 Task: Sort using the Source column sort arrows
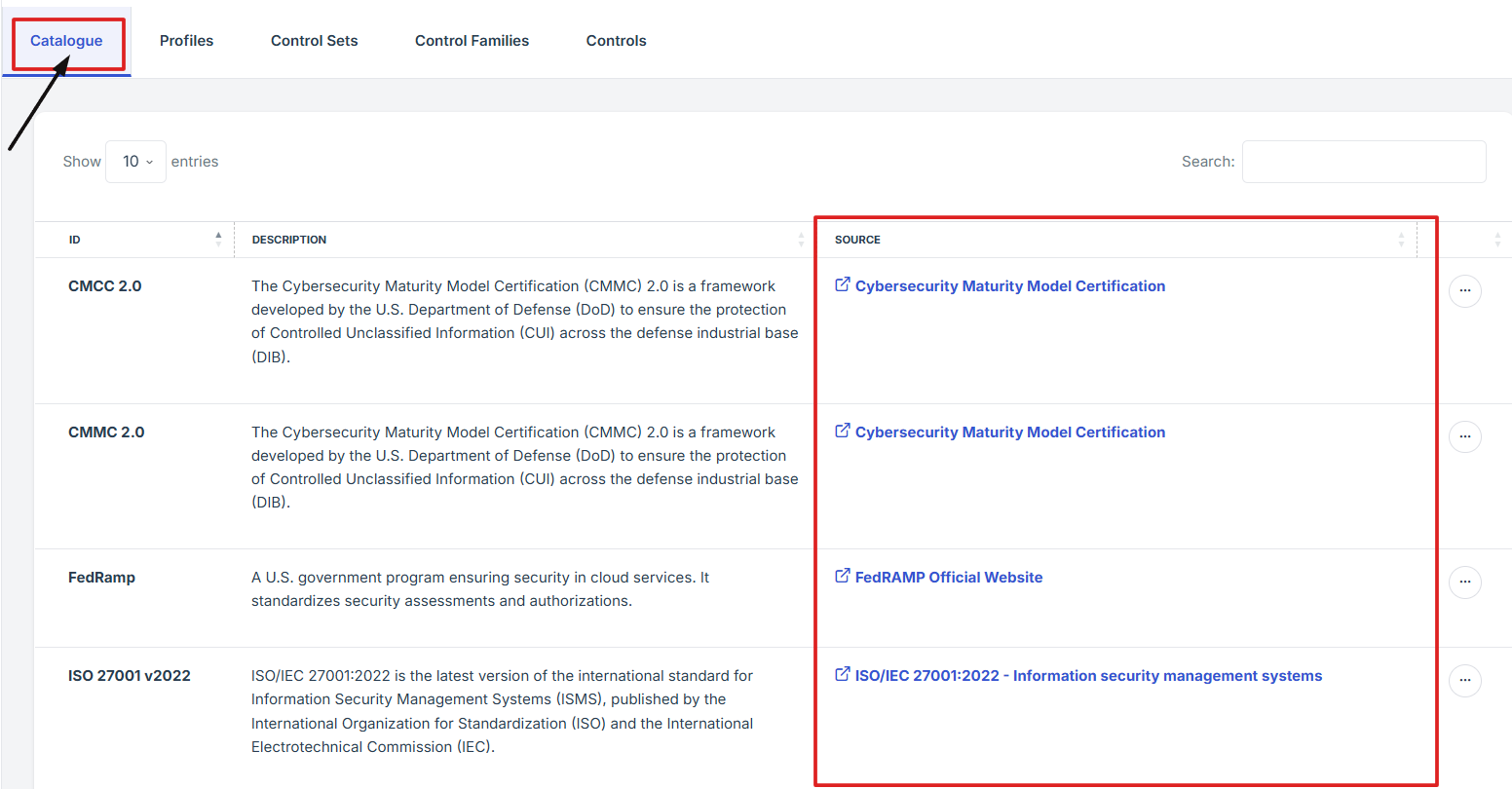tap(1401, 240)
